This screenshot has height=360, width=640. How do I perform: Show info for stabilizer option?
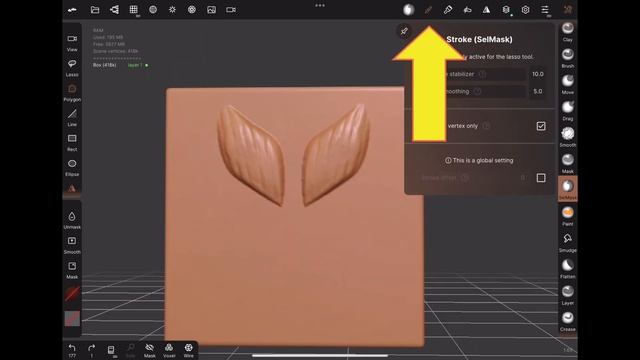tap(482, 74)
